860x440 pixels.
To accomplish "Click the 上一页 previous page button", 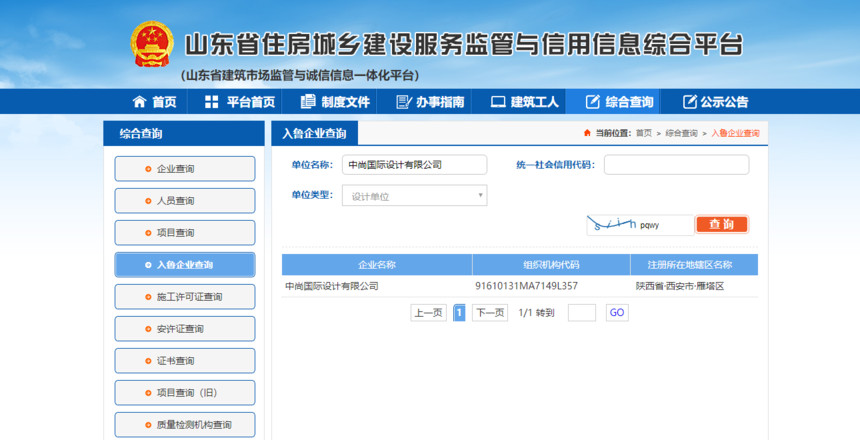I will 428,313.
